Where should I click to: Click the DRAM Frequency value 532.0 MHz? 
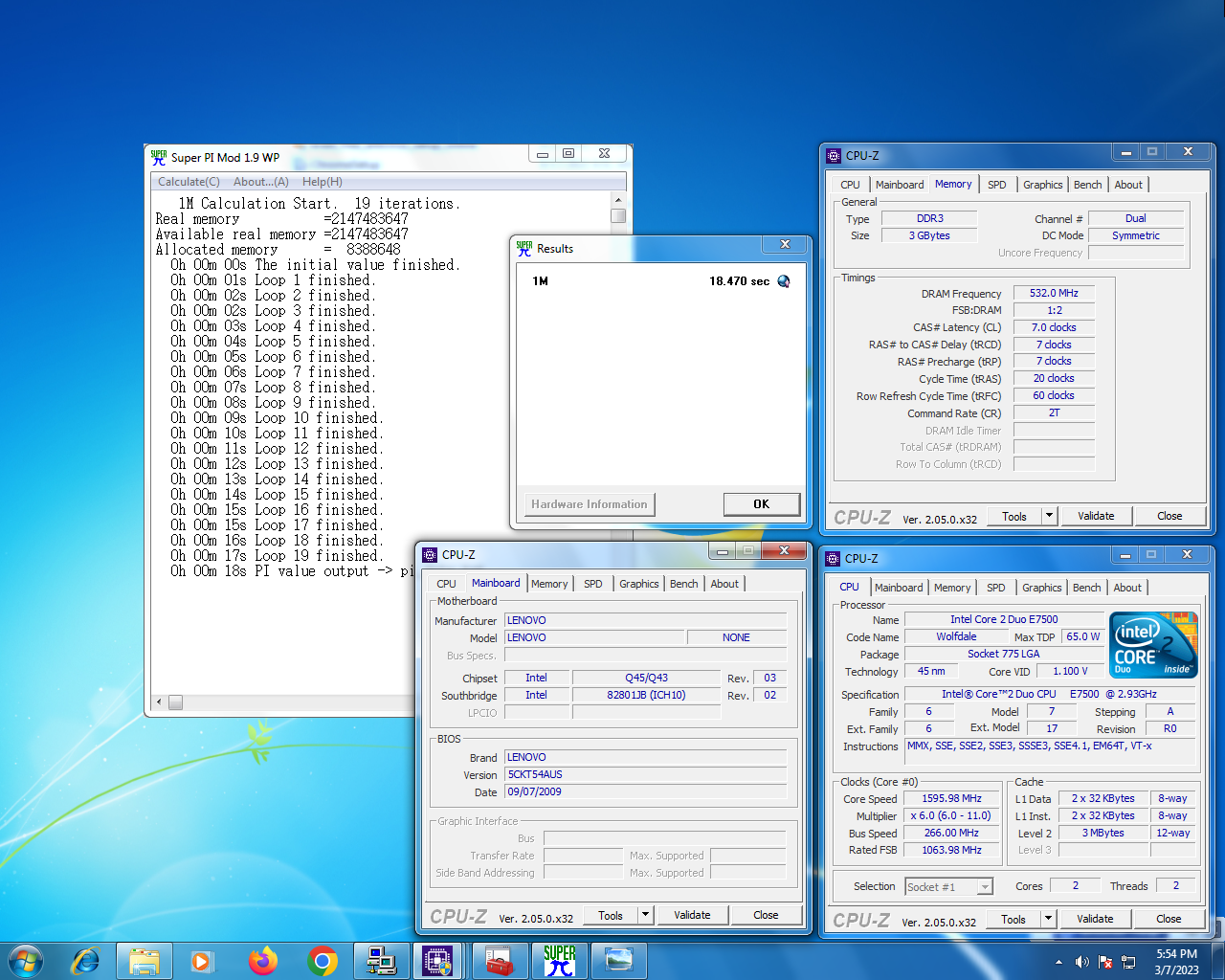pyautogui.click(x=1054, y=294)
